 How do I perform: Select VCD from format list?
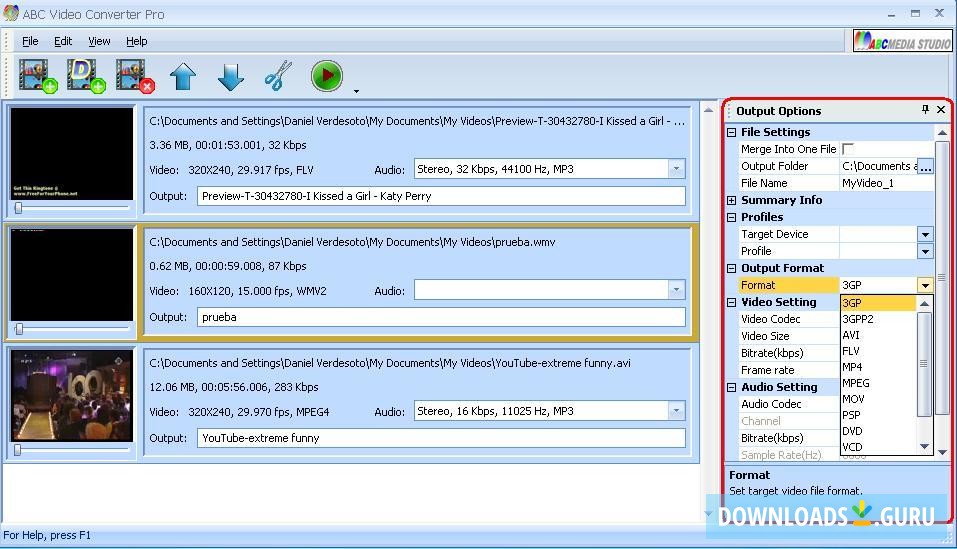click(878, 446)
